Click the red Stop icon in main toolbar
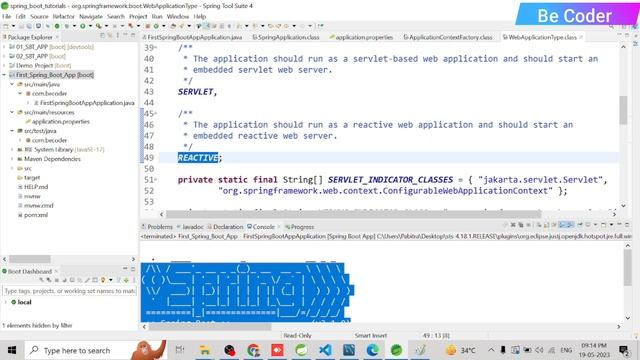Screen dimensions: 640x360 (x=148, y=26)
